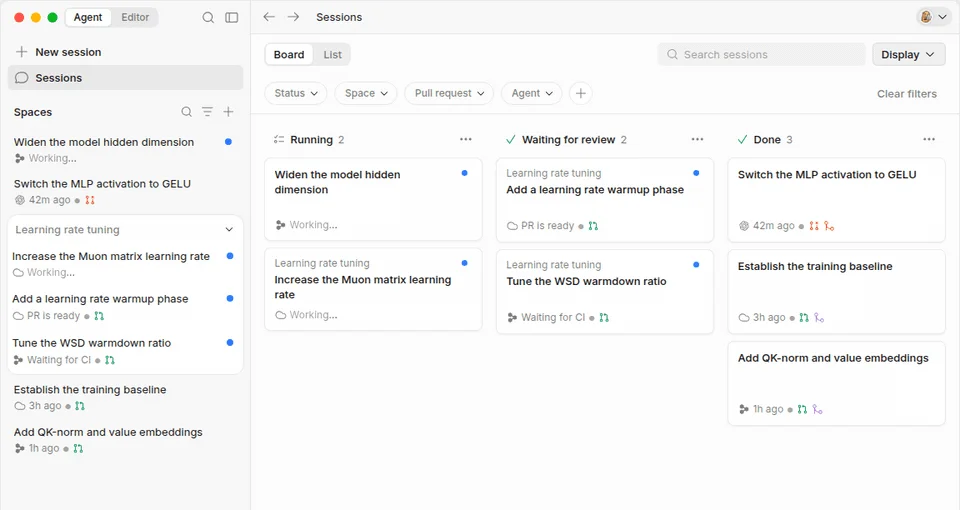
Task: Click the cloud icon on the warmup phase card
Action: (x=512, y=225)
